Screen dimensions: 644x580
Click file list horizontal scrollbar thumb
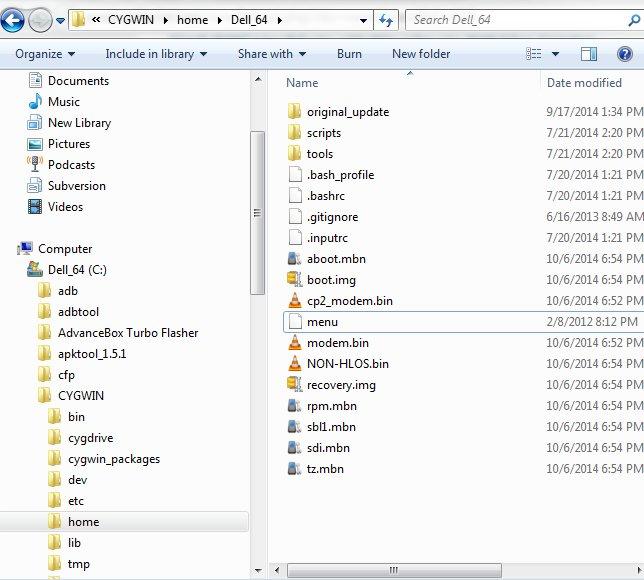pos(394,570)
